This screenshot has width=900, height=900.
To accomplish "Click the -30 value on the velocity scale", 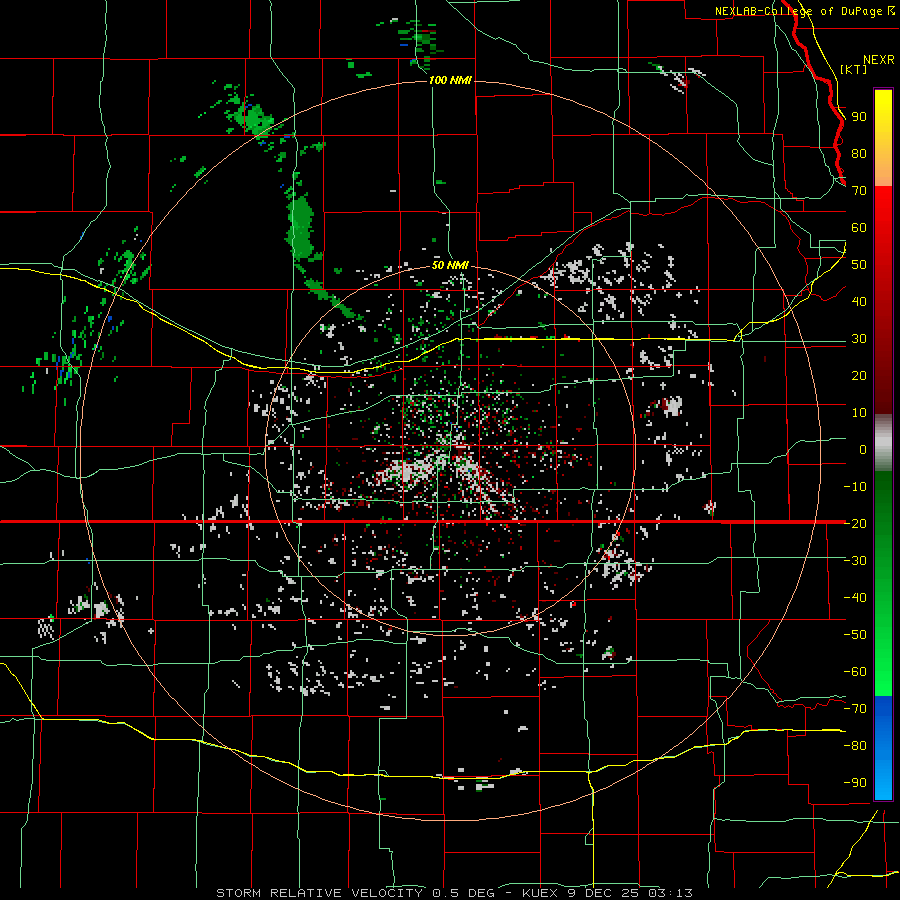I will (x=855, y=561).
